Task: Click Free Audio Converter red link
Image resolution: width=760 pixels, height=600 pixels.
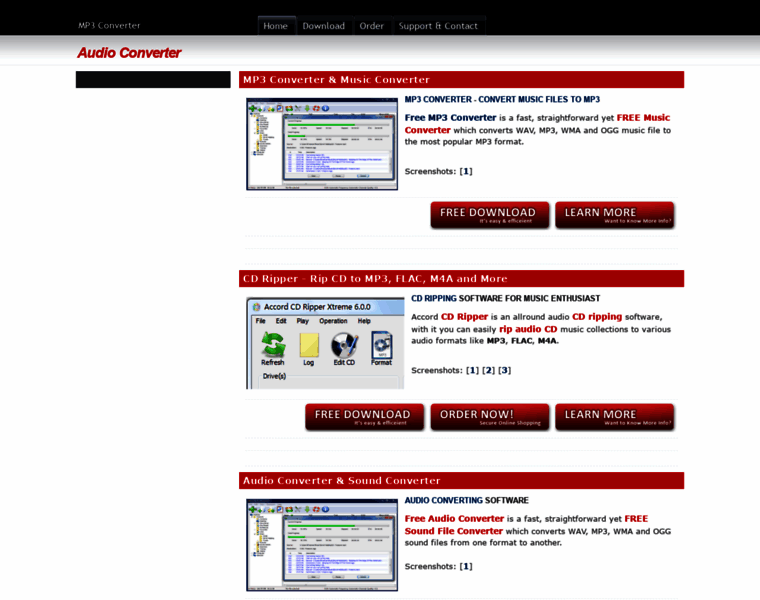Action: pyautogui.click(x=454, y=519)
